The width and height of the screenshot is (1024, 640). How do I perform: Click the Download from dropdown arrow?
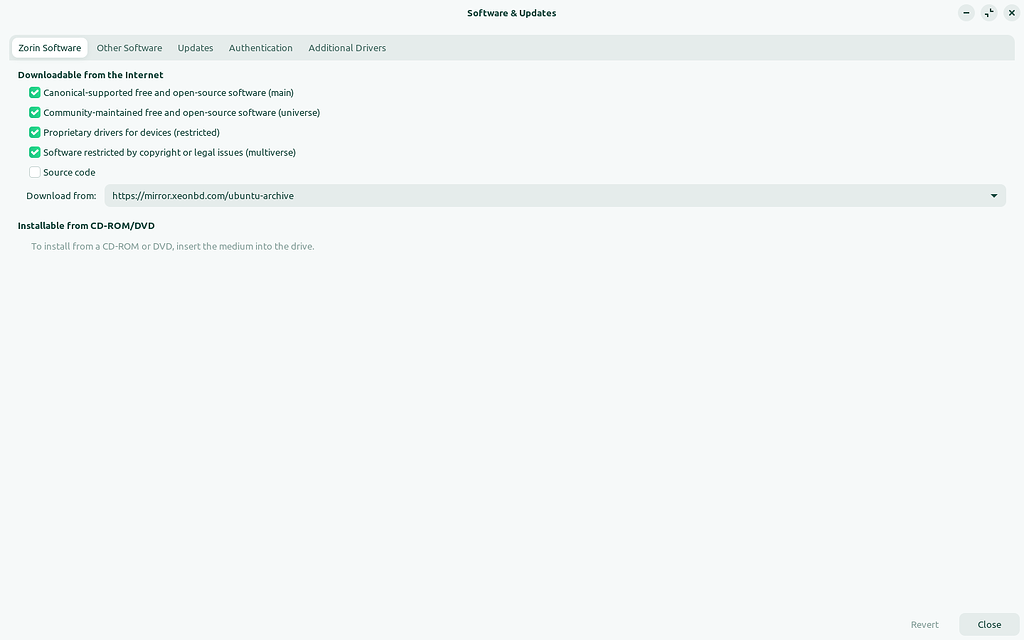click(994, 196)
